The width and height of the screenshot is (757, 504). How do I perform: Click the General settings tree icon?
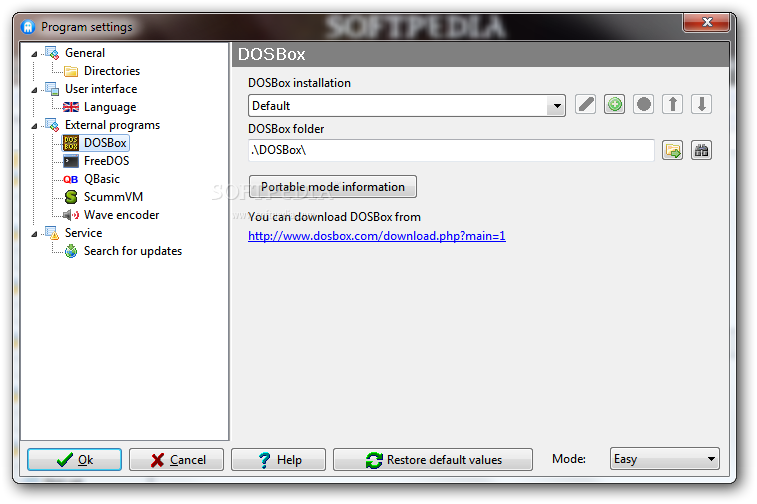pyautogui.click(x=52, y=53)
